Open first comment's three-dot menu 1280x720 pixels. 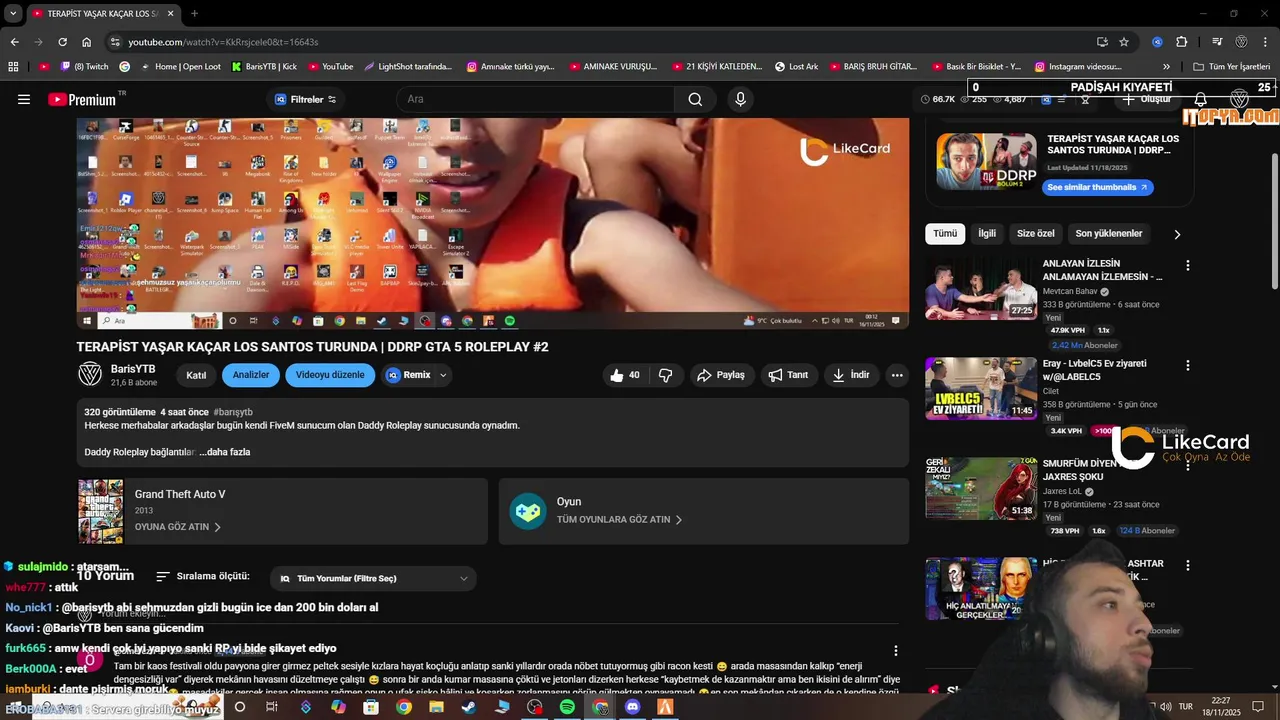click(x=896, y=650)
